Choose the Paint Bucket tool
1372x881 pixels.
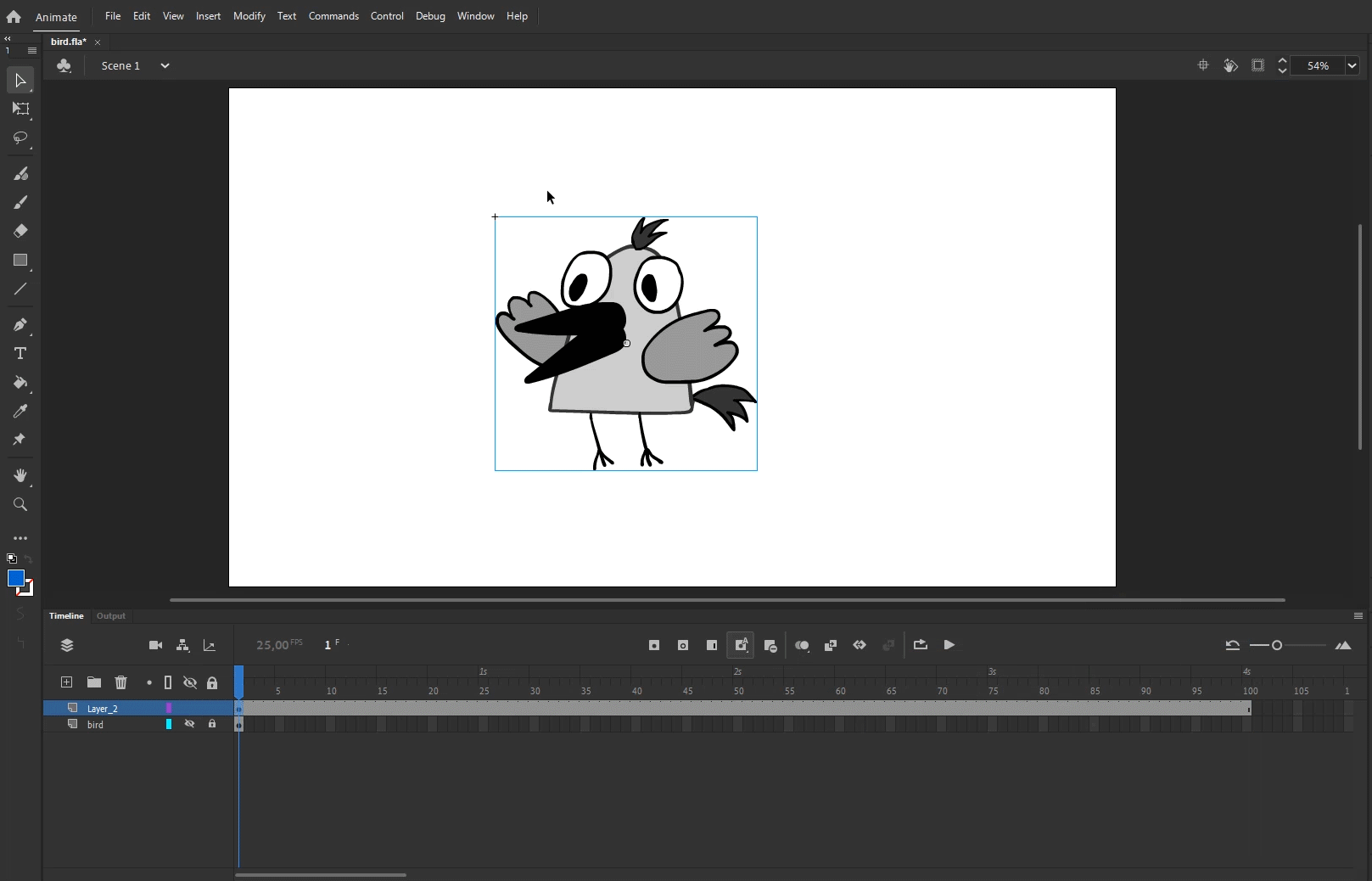[20, 383]
